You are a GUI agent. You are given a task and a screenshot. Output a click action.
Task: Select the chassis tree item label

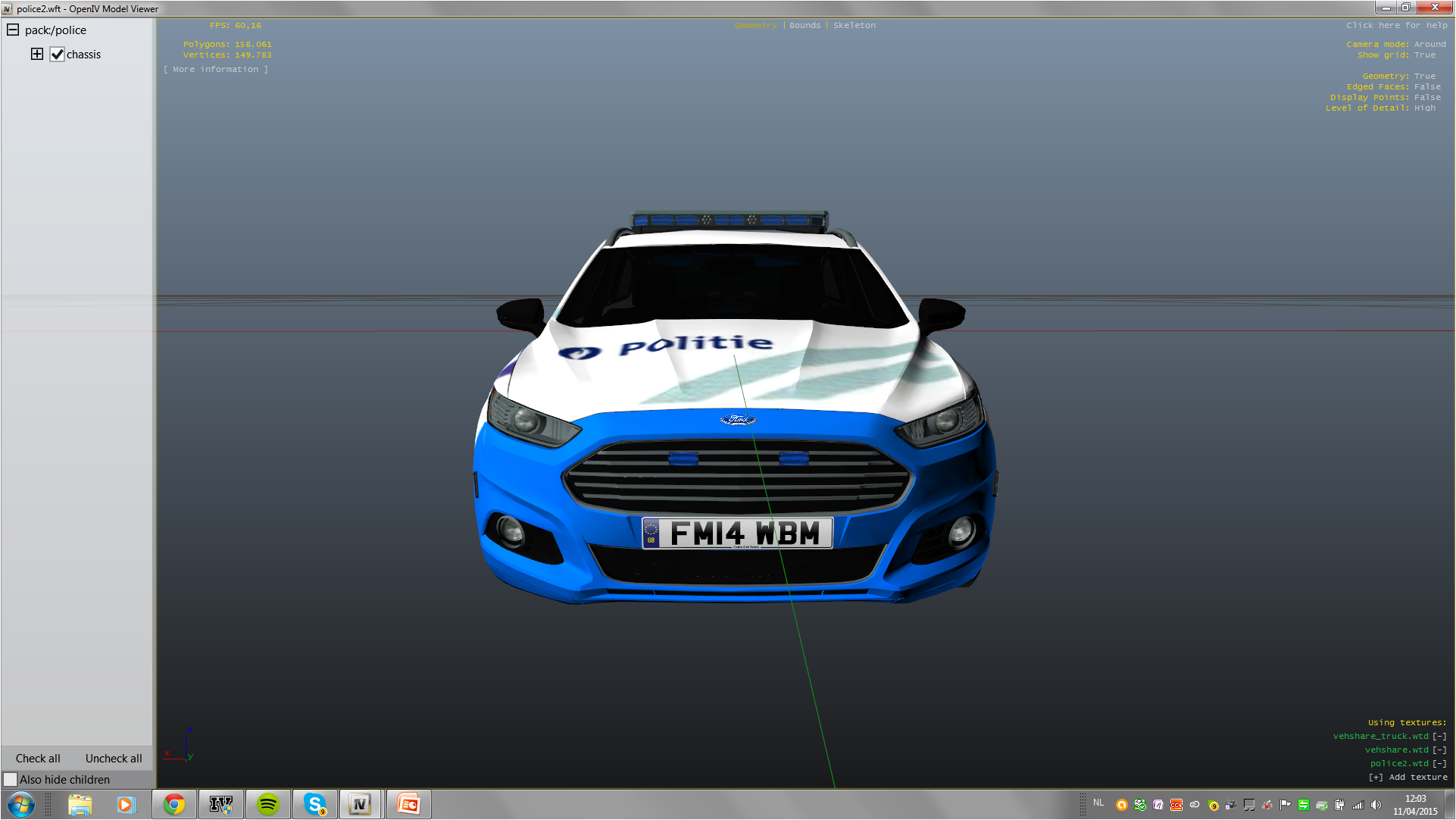click(x=83, y=55)
